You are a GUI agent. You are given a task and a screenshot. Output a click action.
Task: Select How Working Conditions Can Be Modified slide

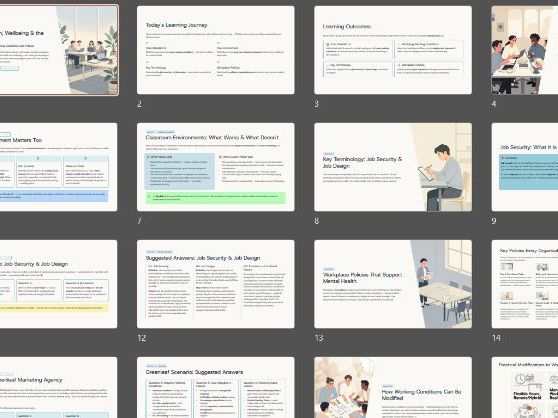pos(393,387)
